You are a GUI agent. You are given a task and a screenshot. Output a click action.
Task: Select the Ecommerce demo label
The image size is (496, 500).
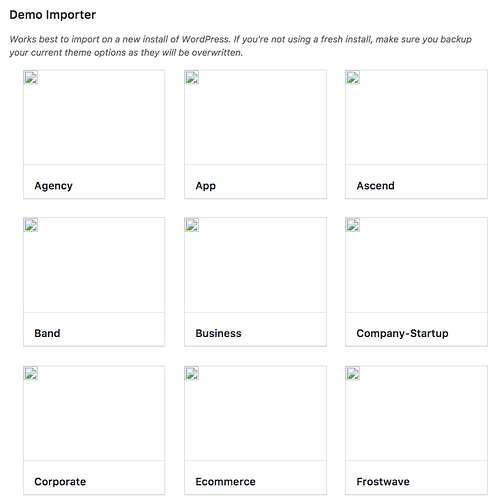226,482
